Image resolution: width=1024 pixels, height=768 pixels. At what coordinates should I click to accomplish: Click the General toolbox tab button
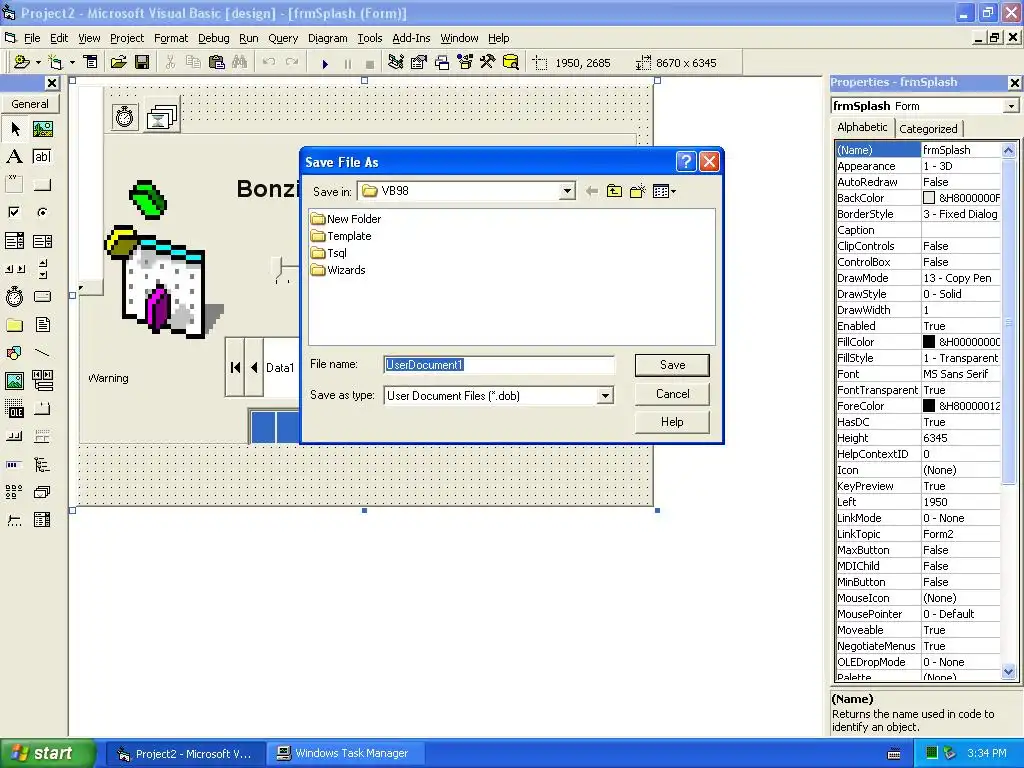[29, 104]
